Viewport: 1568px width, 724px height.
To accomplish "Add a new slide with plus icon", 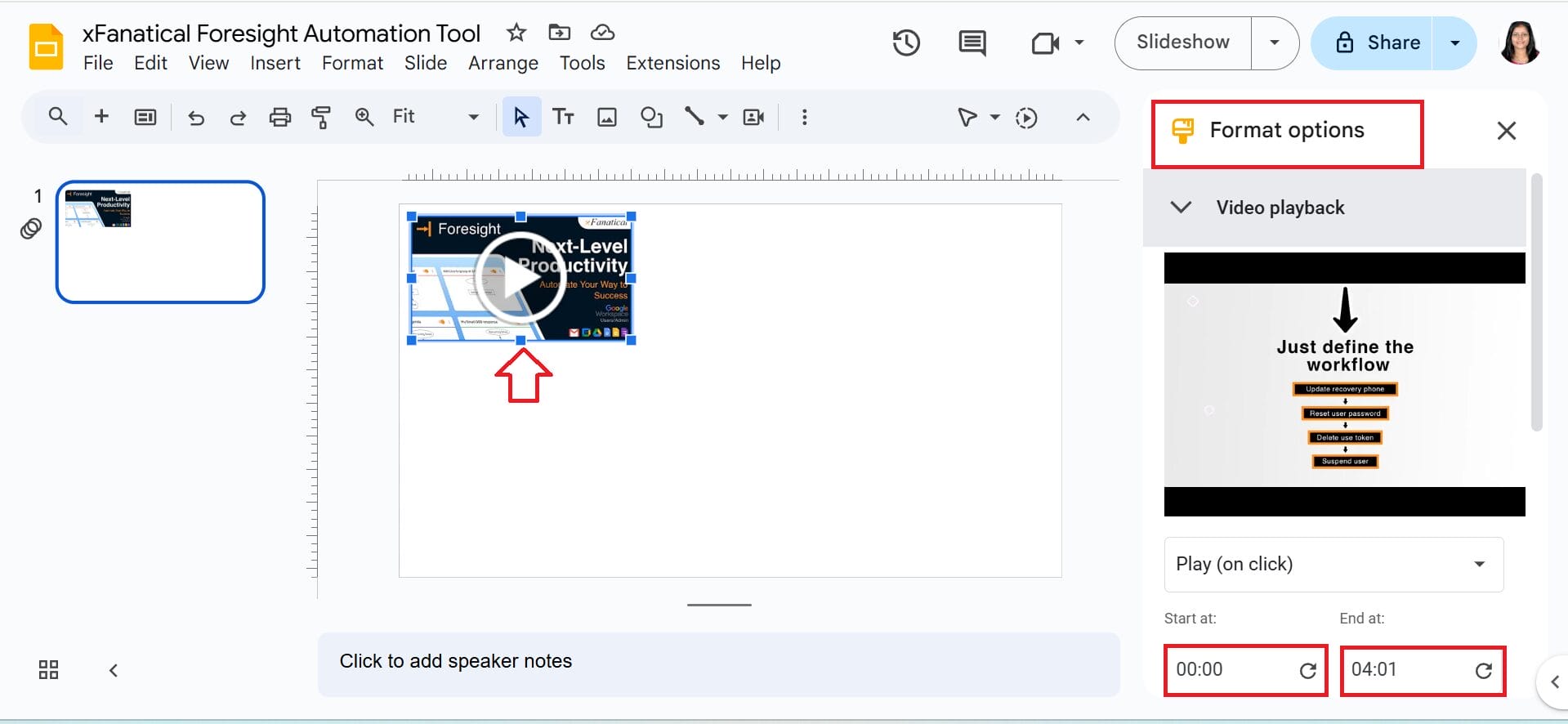I will pos(101,117).
